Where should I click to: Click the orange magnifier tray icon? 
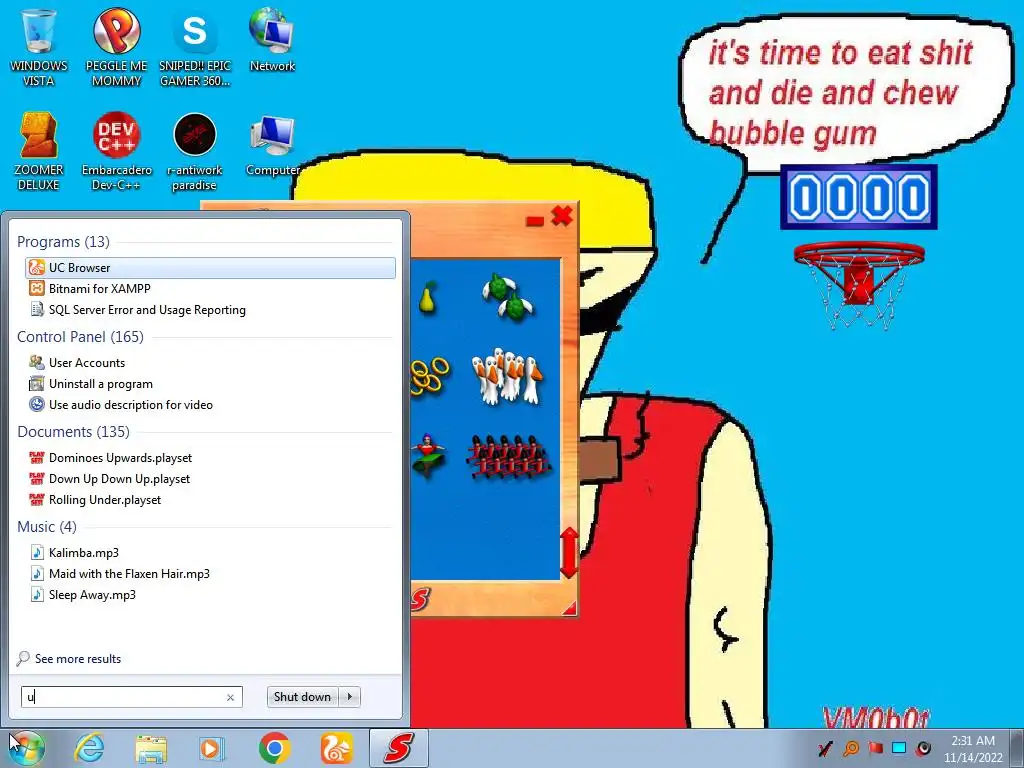coord(851,748)
